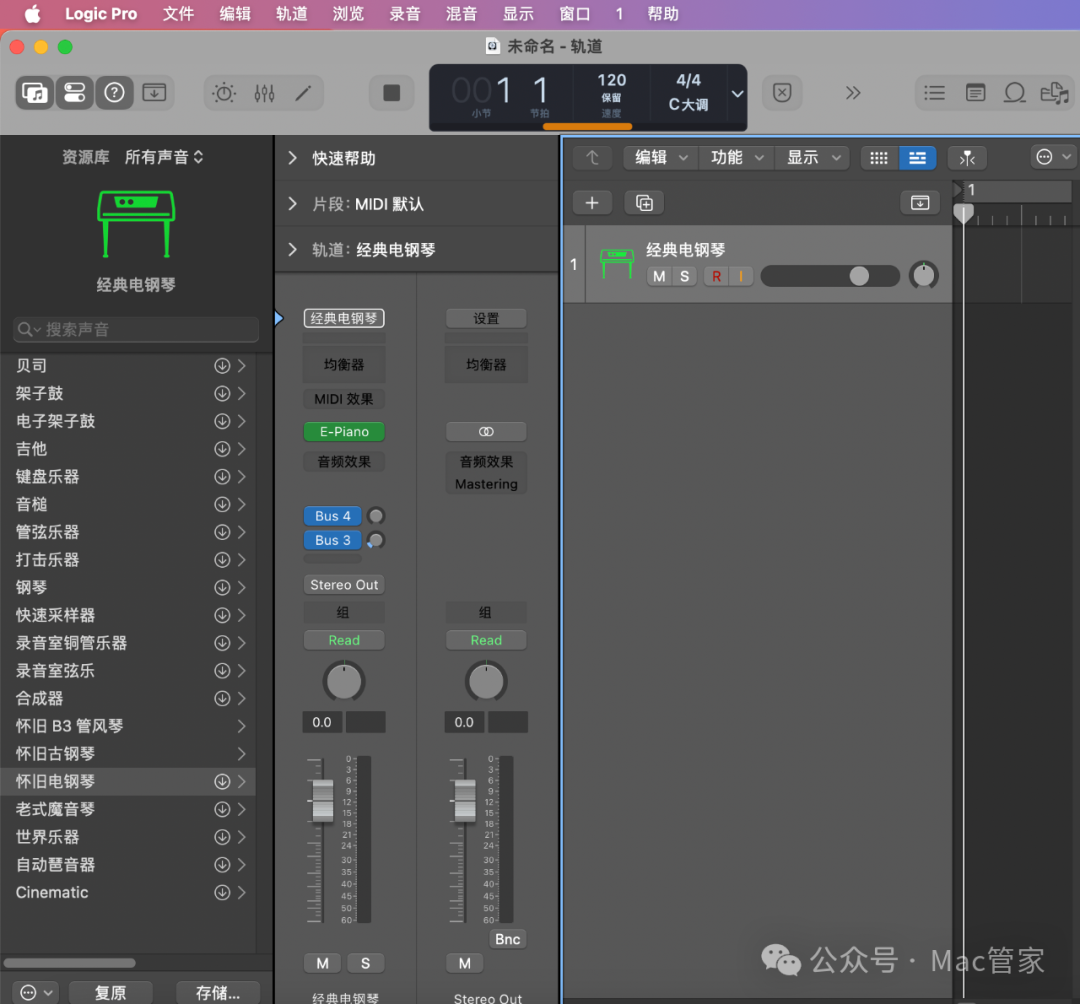
Task: Expand the 片段: MIDI 默认 section
Action: click(x=293, y=204)
